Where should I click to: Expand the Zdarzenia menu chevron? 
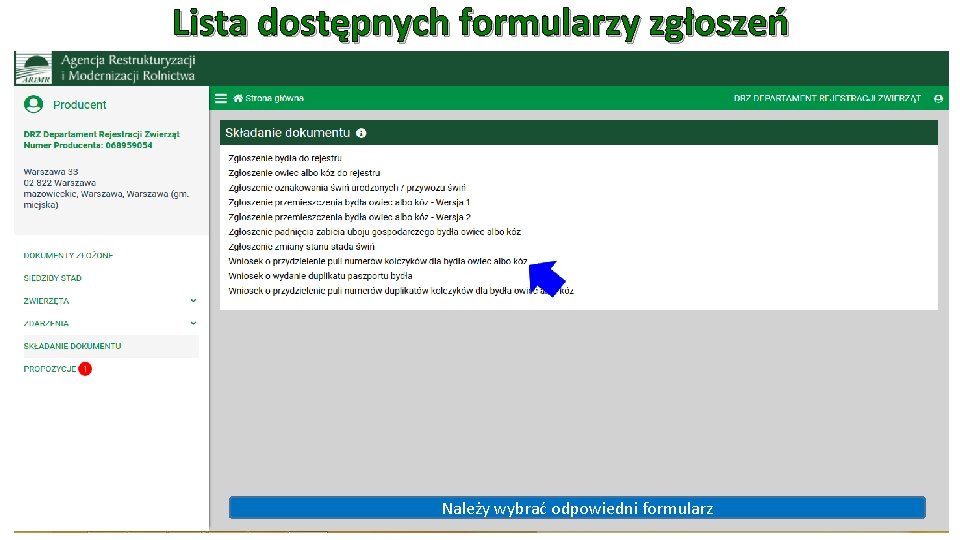(193, 323)
